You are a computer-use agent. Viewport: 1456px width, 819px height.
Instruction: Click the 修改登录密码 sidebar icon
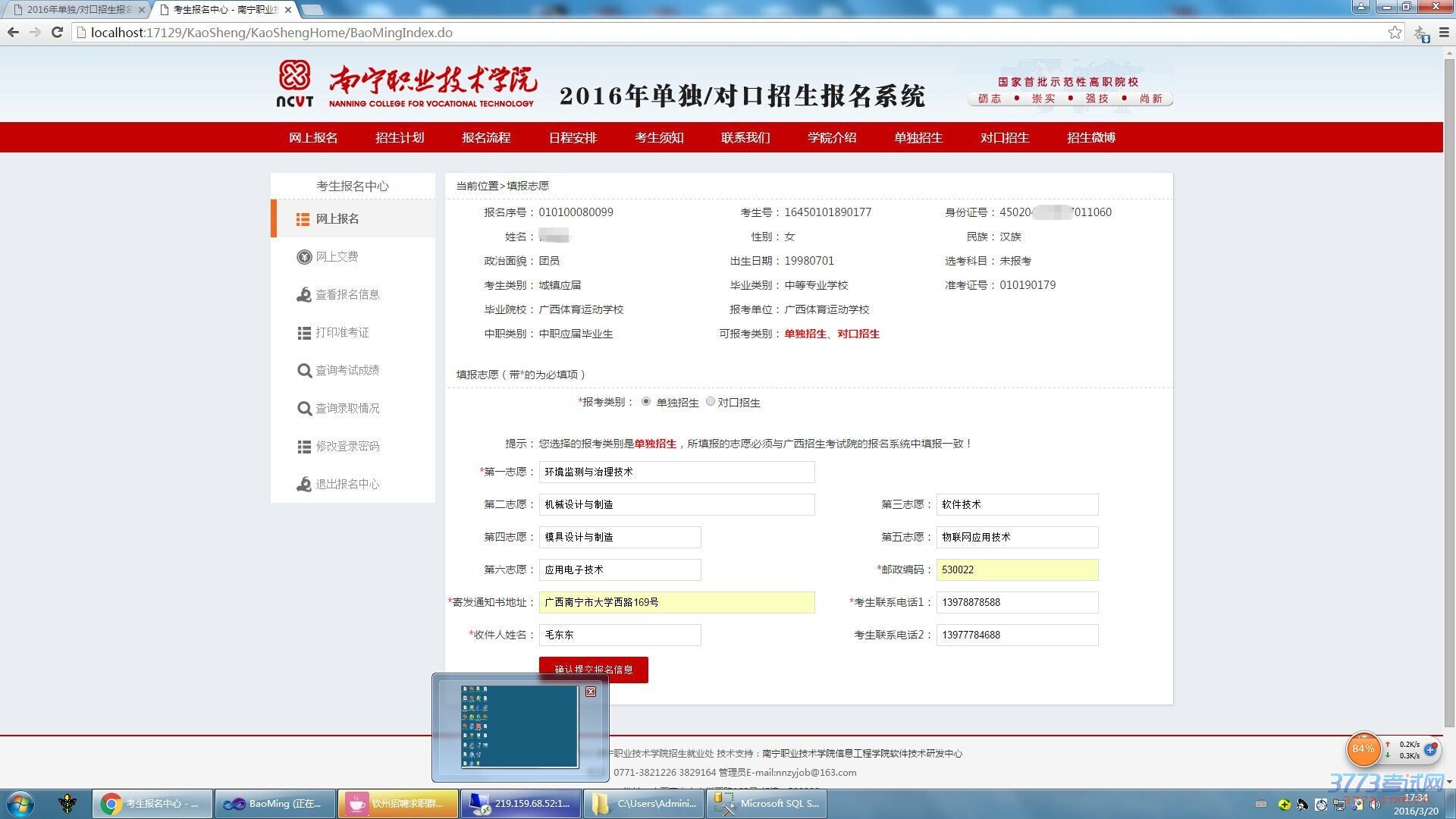pos(304,447)
